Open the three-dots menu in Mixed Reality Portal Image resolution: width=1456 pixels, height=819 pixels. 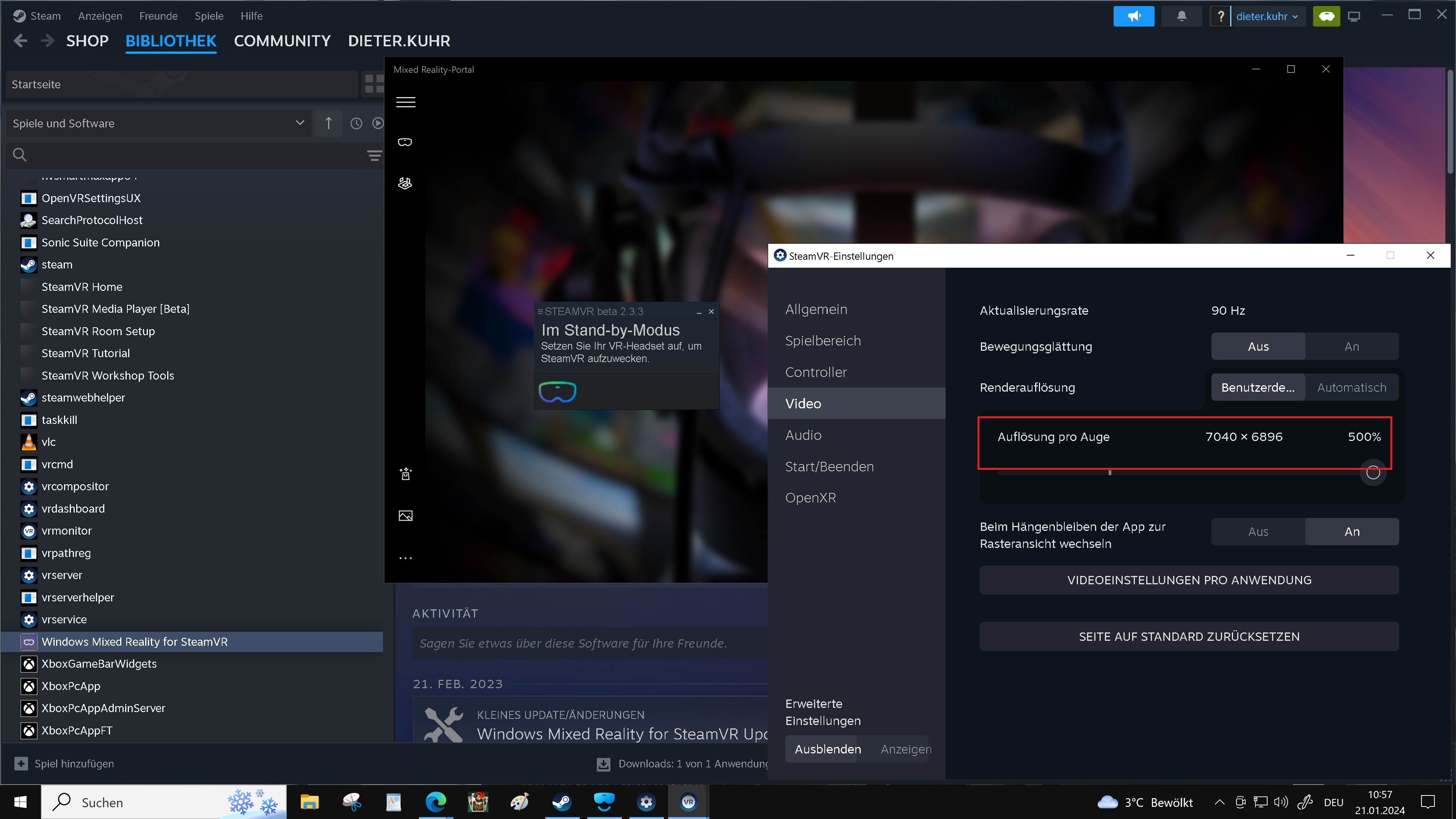click(406, 558)
